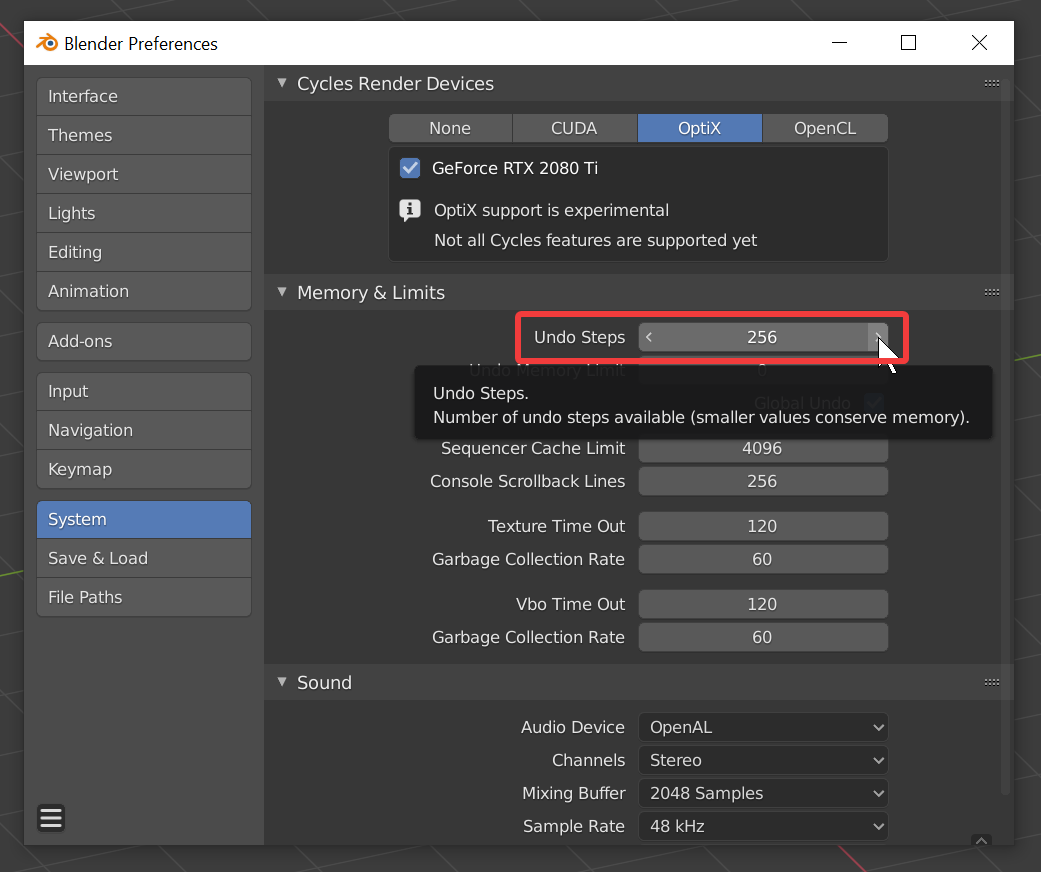
Task: Toggle the GeForce RTX 2080 Ti checkbox
Action: point(410,168)
